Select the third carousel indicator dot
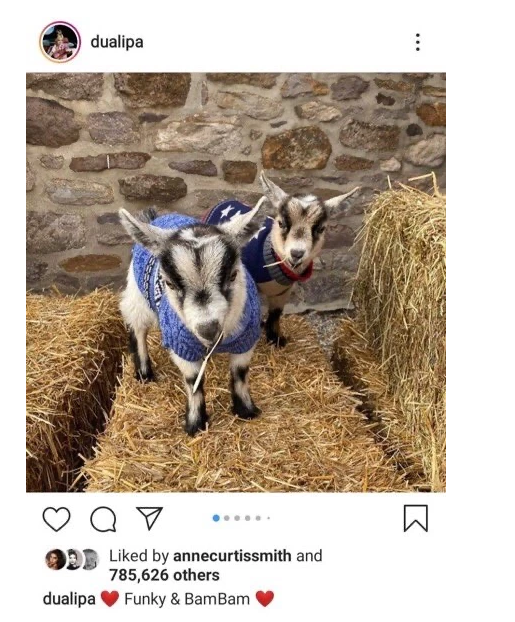The height and width of the screenshot is (622, 515). [237, 518]
